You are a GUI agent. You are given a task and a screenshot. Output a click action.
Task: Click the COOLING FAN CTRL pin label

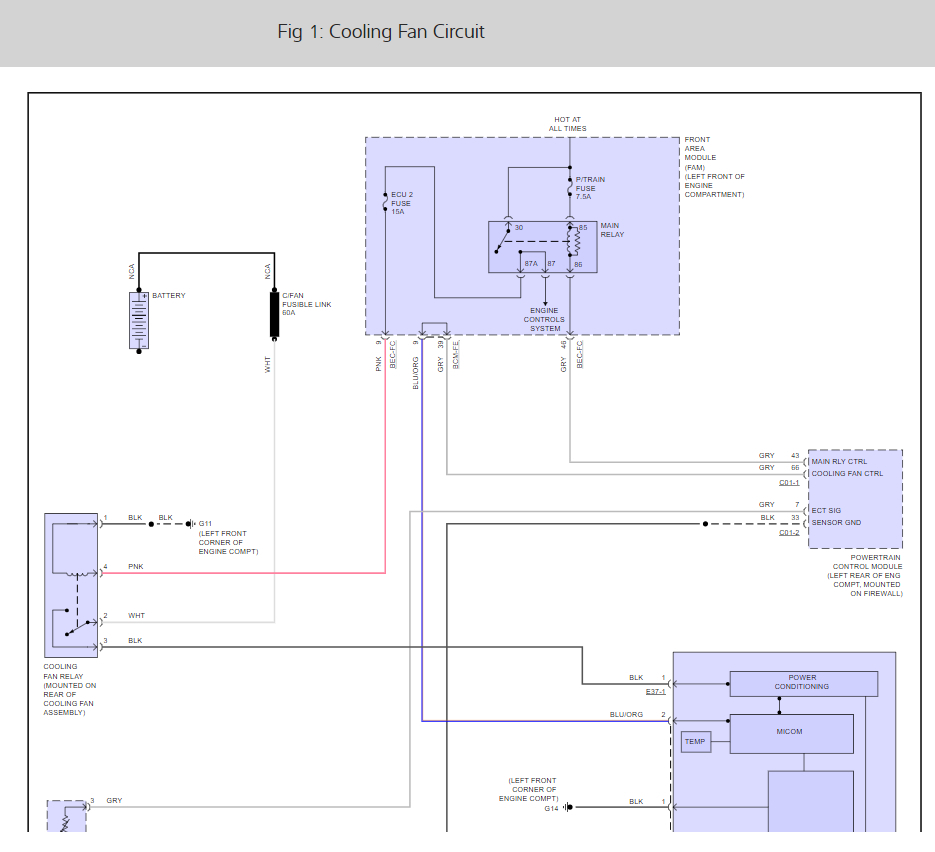(847, 473)
